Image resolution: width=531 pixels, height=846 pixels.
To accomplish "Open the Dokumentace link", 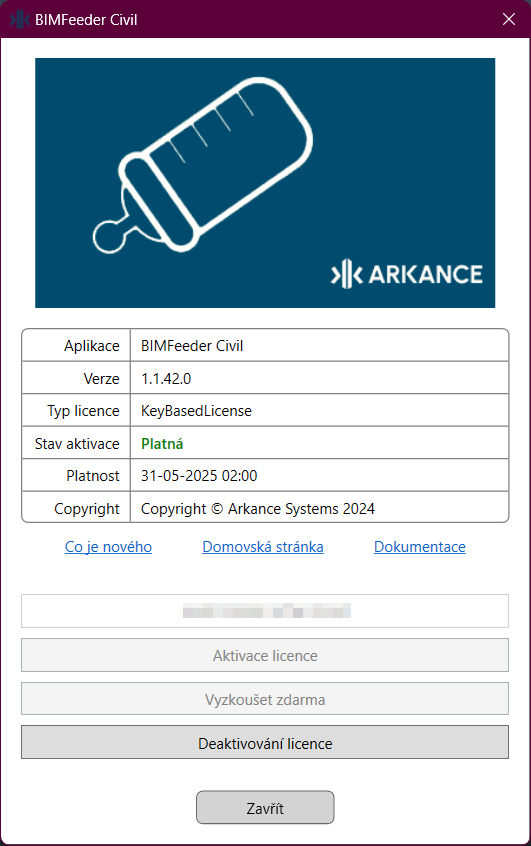I will [420, 547].
